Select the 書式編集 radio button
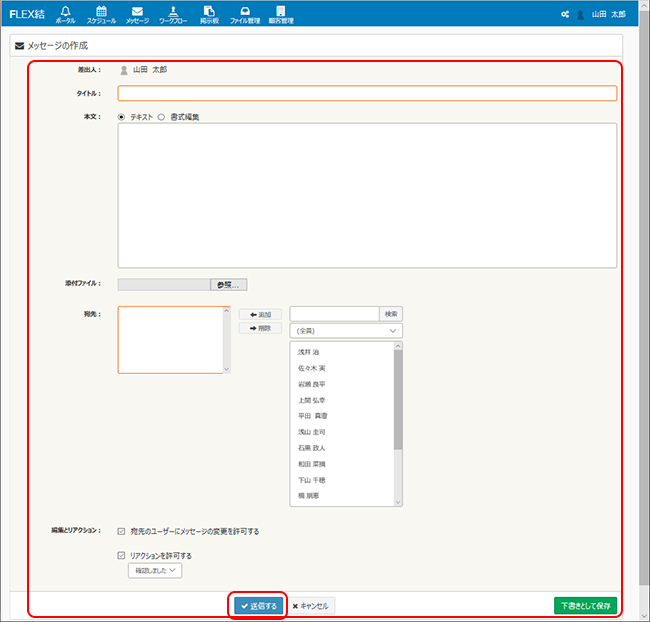 point(161,117)
